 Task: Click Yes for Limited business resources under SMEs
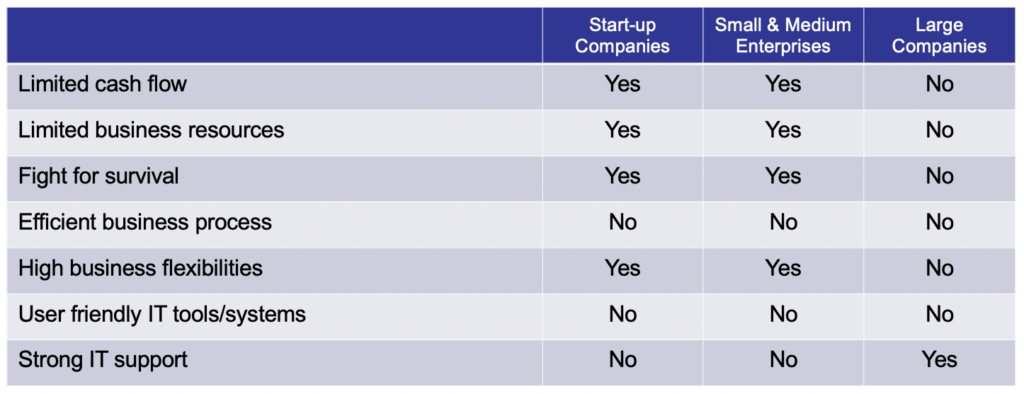tap(783, 130)
